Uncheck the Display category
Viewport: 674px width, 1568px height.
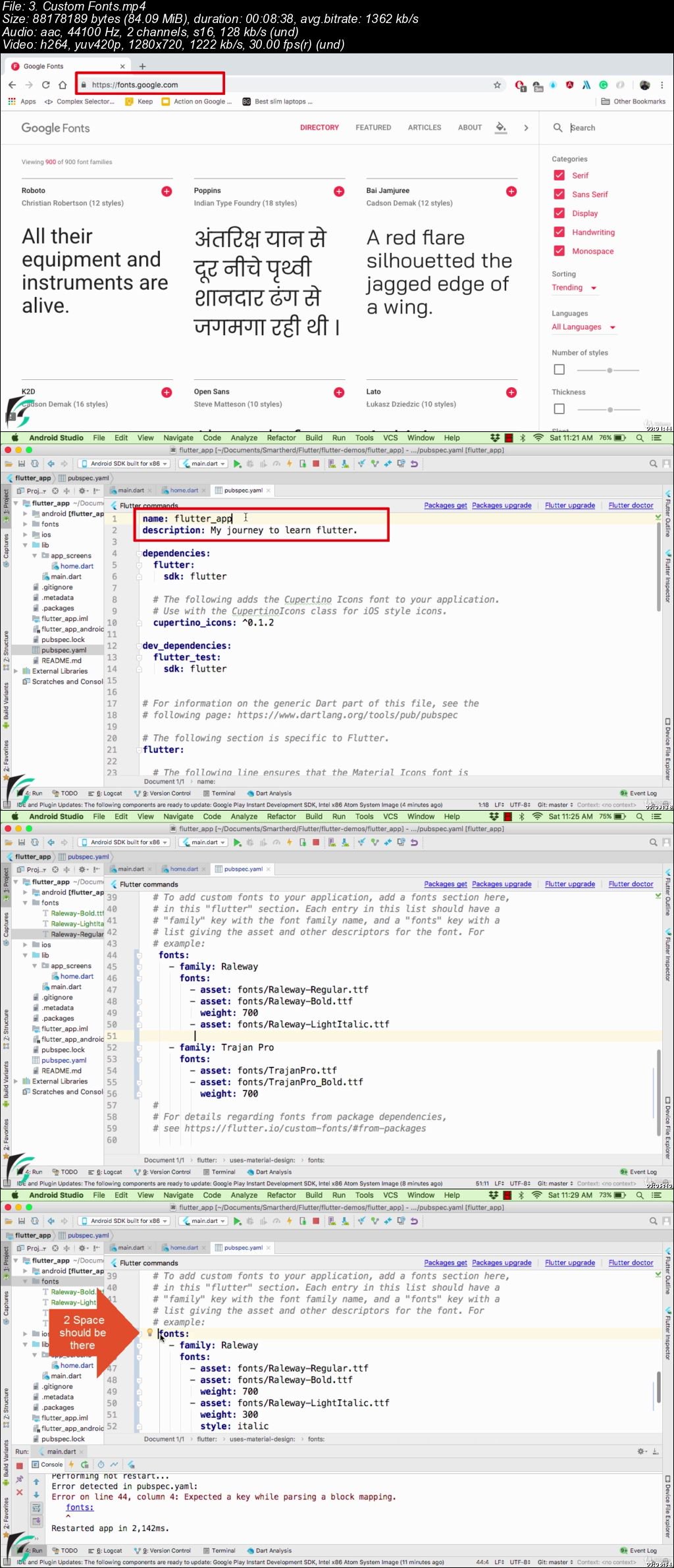[x=559, y=213]
